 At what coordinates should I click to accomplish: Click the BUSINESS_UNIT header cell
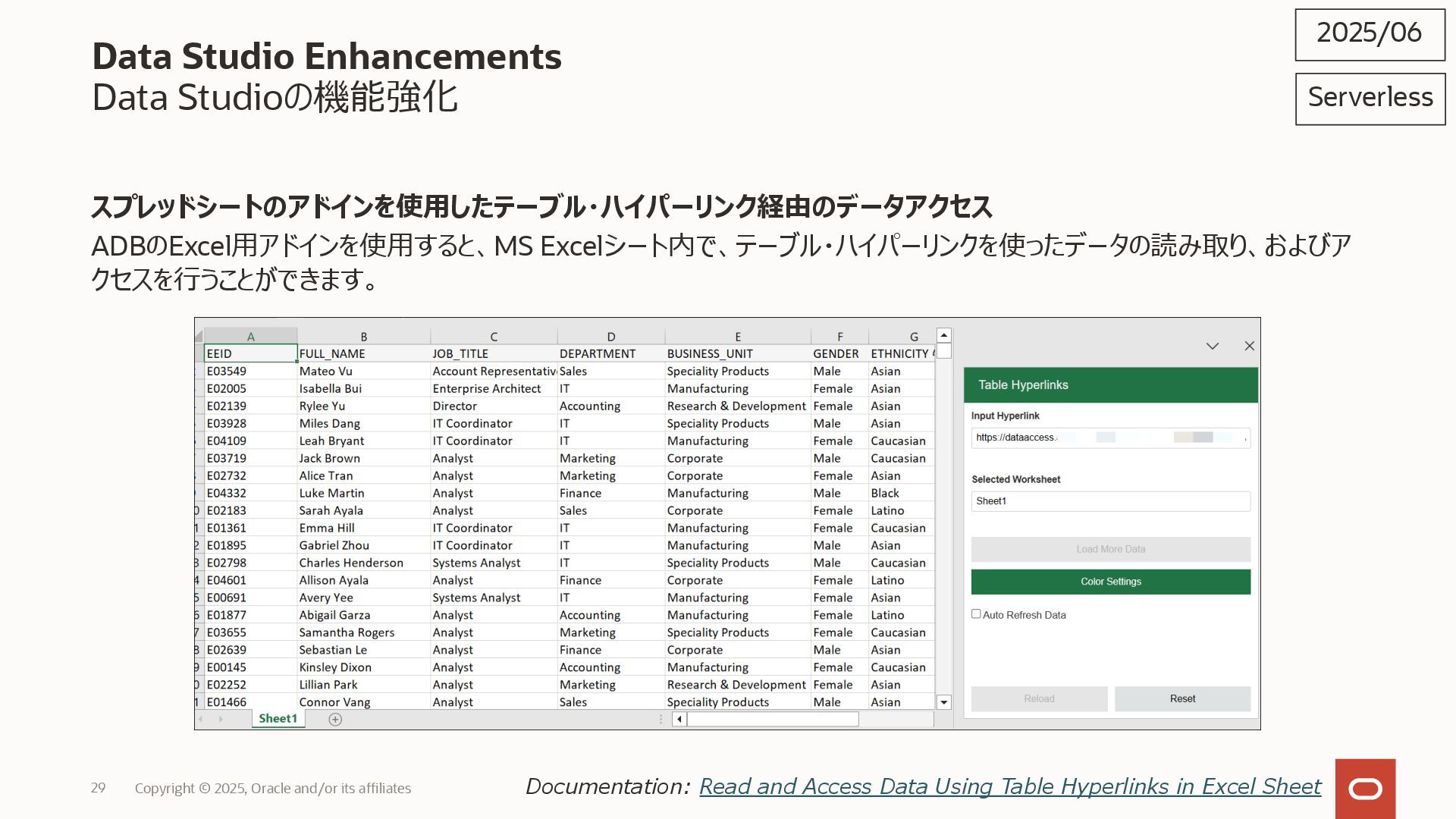(738, 353)
